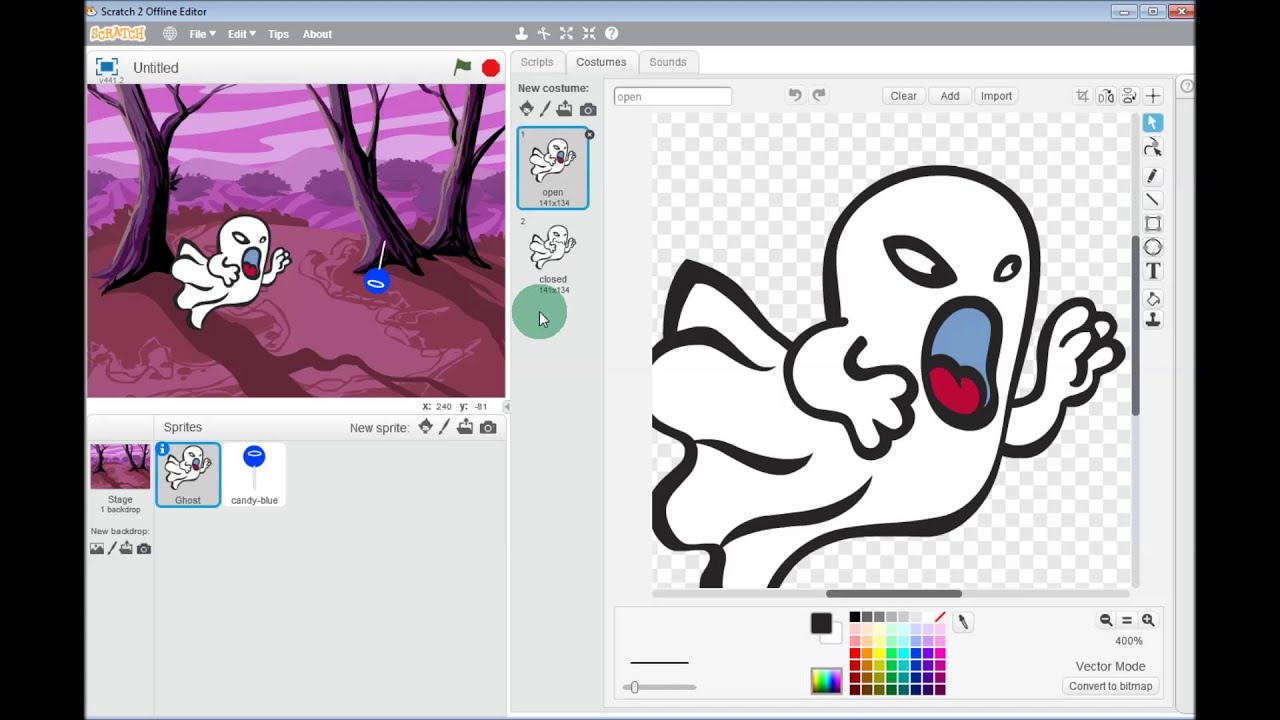The image size is (1280, 720).
Task: Choose the Reshape tool
Action: click(1152, 148)
